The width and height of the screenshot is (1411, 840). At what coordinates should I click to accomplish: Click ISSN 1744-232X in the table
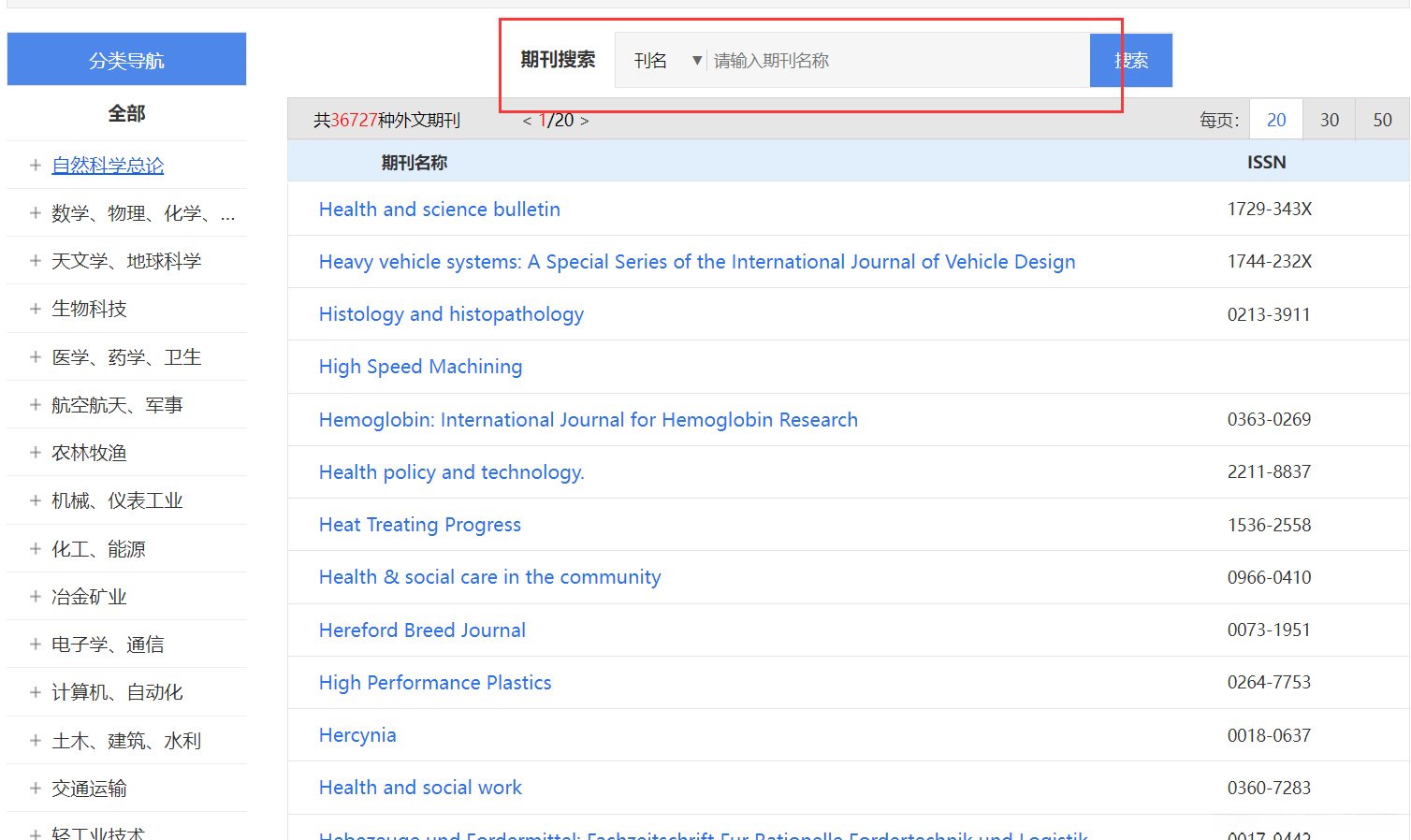[x=1270, y=262]
